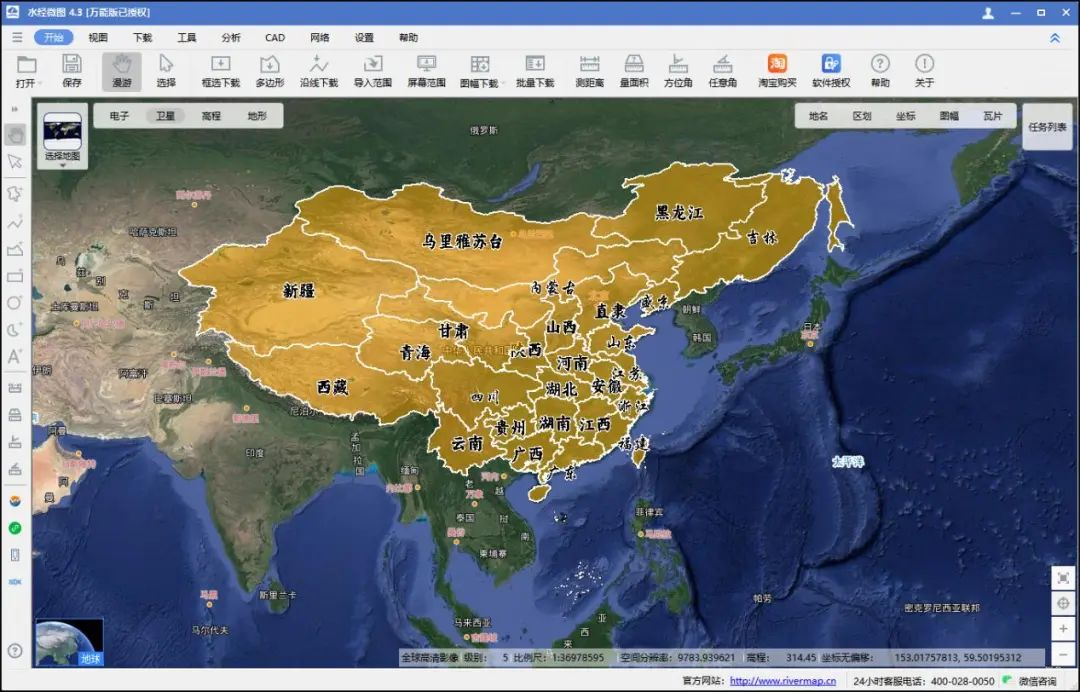Image resolution: width=1080 pixels, height=692 pixels.
Task: Open the 下载 tab
Action: 143,37
